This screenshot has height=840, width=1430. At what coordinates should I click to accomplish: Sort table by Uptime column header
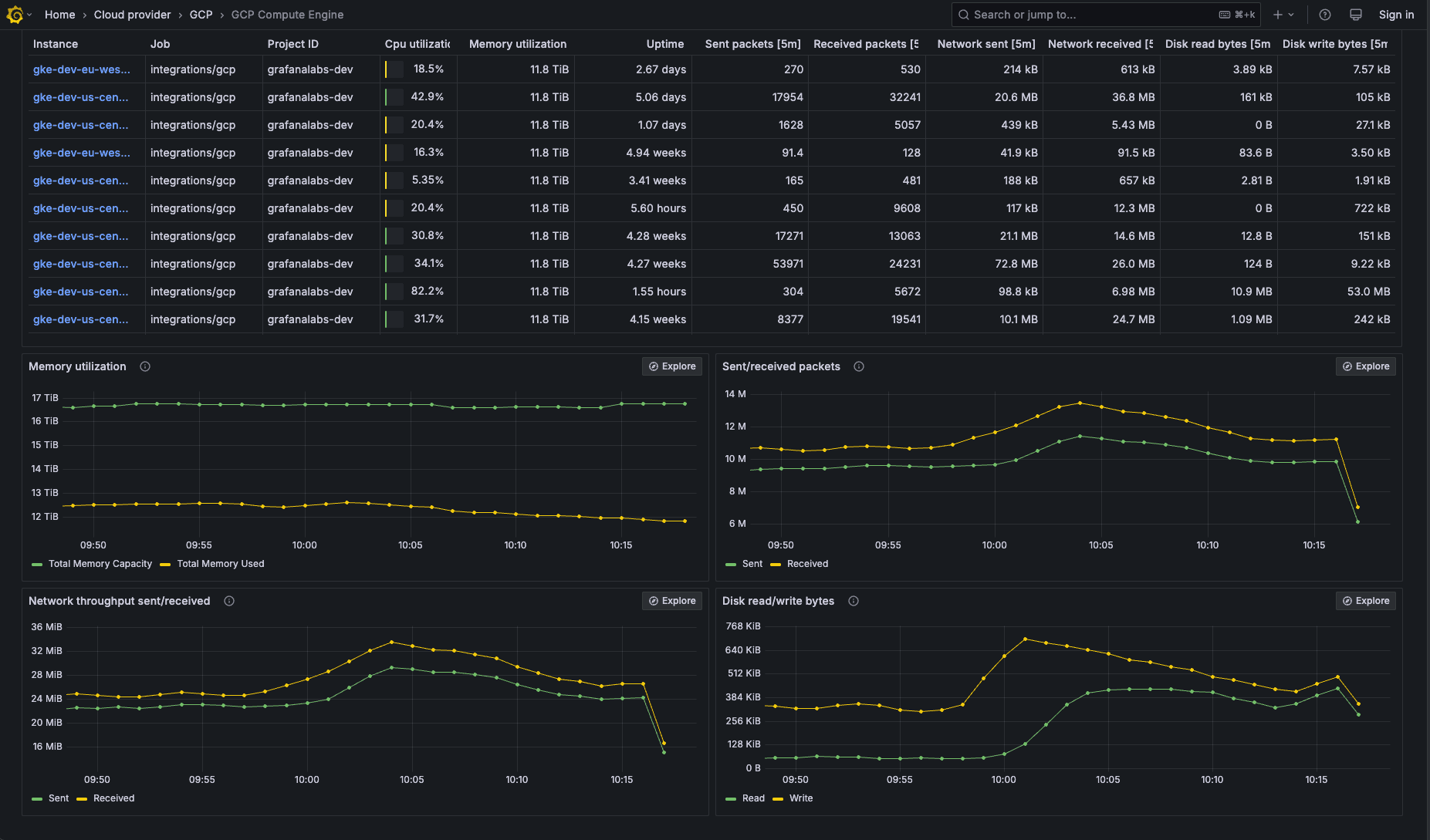point(665,44)
